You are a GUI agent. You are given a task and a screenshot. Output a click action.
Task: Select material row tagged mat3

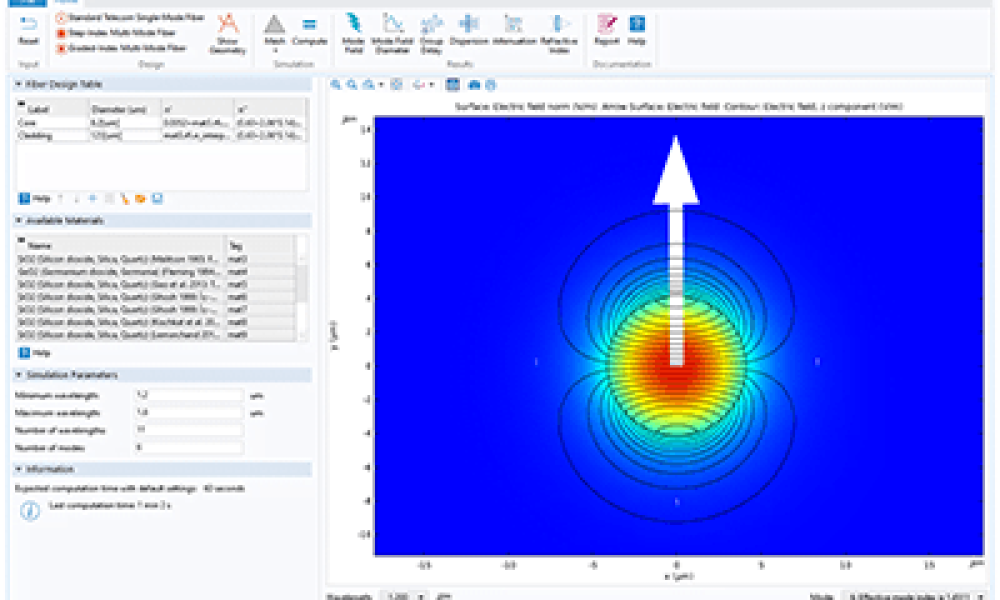[x=156, y=260]
